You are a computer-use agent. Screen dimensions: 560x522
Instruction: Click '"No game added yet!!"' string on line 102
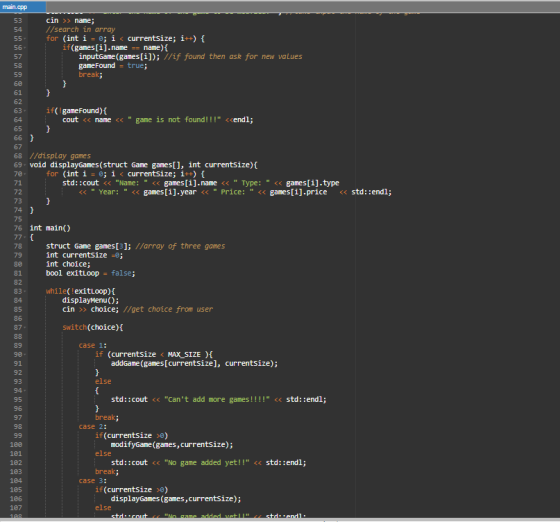[206, 463]
